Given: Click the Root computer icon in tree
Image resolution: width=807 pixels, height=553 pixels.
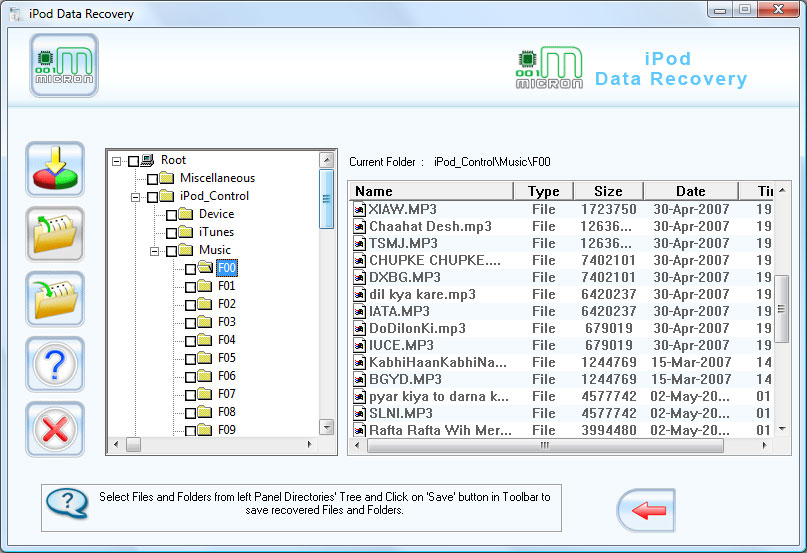Looking at the screenshot, I should click(x=148, y=160).
